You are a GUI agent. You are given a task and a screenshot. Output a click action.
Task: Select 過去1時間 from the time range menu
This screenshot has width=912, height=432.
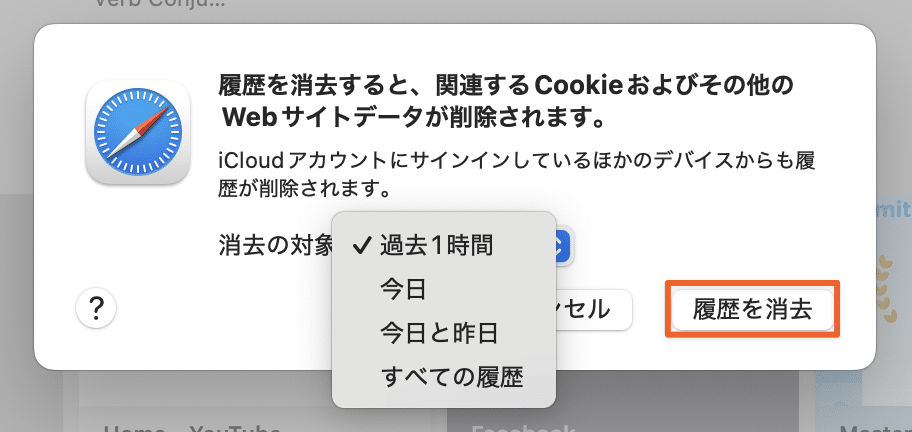pos(436,244)
